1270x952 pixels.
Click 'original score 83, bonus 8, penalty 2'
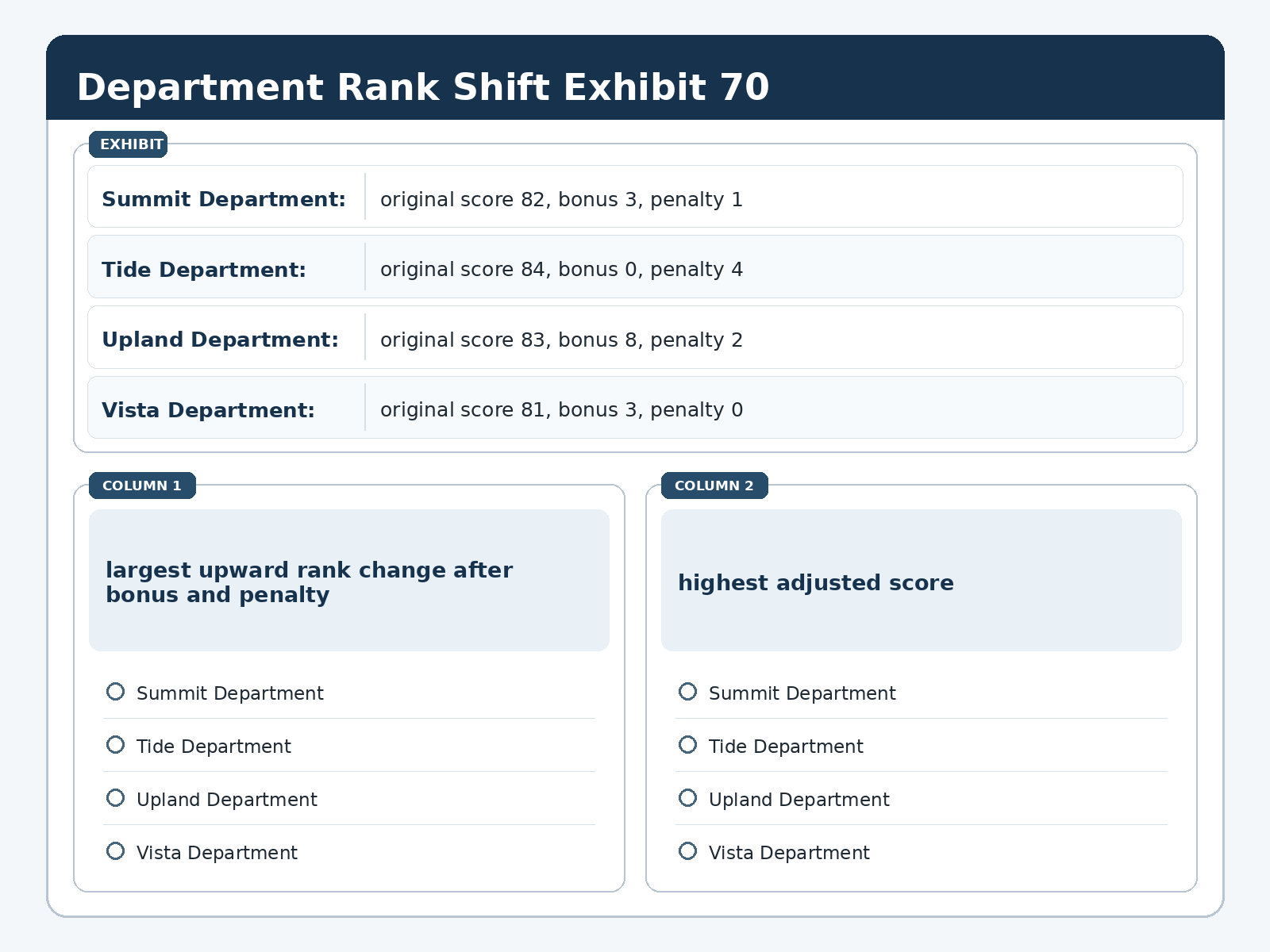(x=562, y=340)
